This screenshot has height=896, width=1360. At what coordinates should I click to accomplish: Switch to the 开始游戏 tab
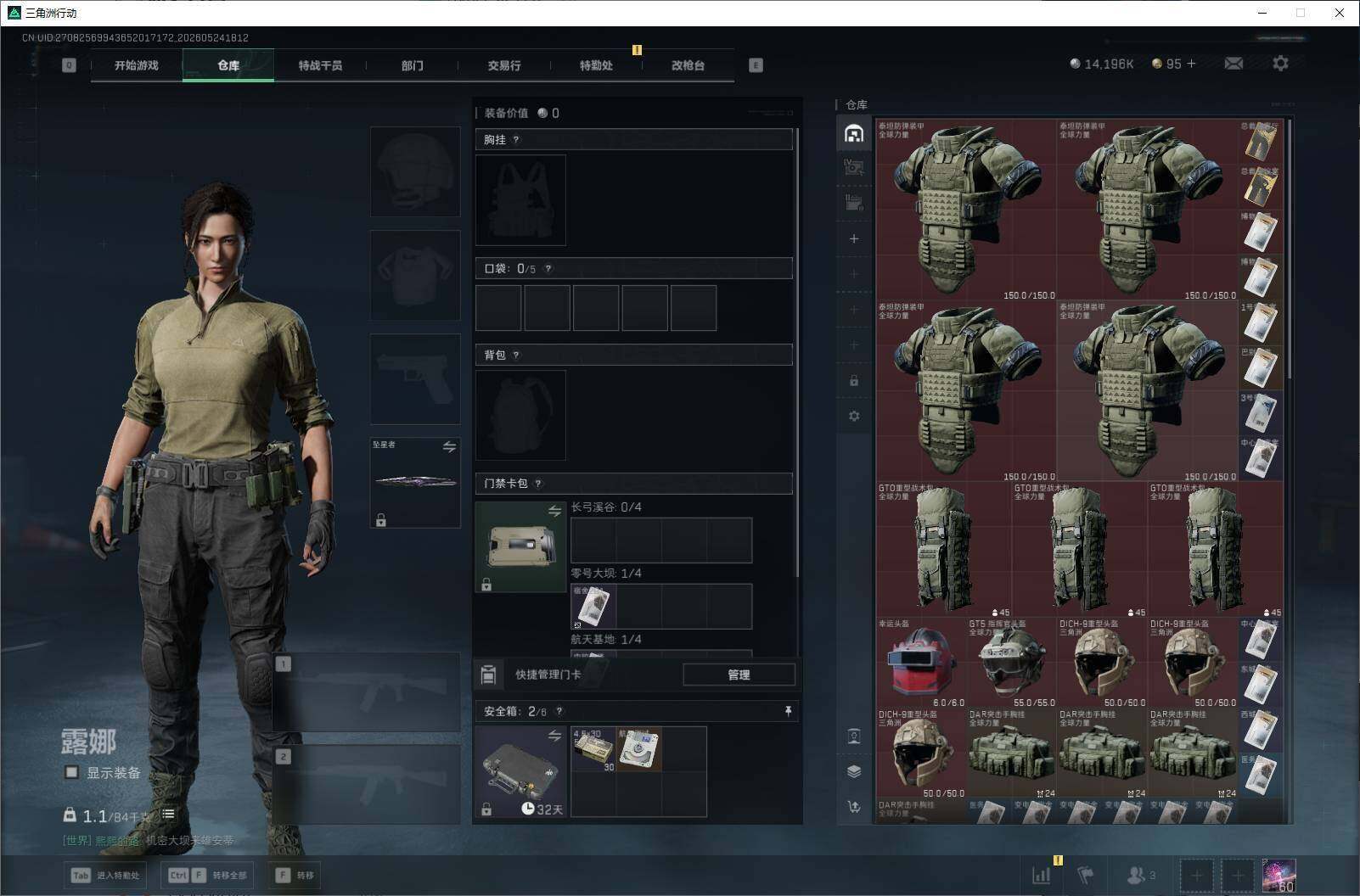point(137,65)
